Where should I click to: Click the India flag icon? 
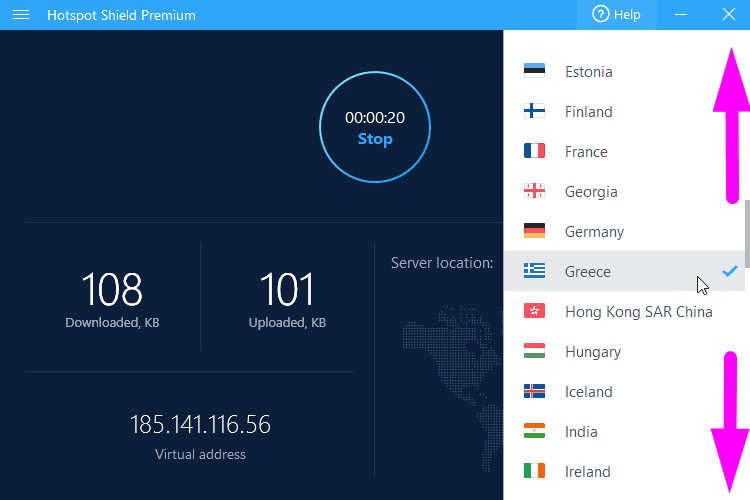pyautogui.click(x=534, y=431)
